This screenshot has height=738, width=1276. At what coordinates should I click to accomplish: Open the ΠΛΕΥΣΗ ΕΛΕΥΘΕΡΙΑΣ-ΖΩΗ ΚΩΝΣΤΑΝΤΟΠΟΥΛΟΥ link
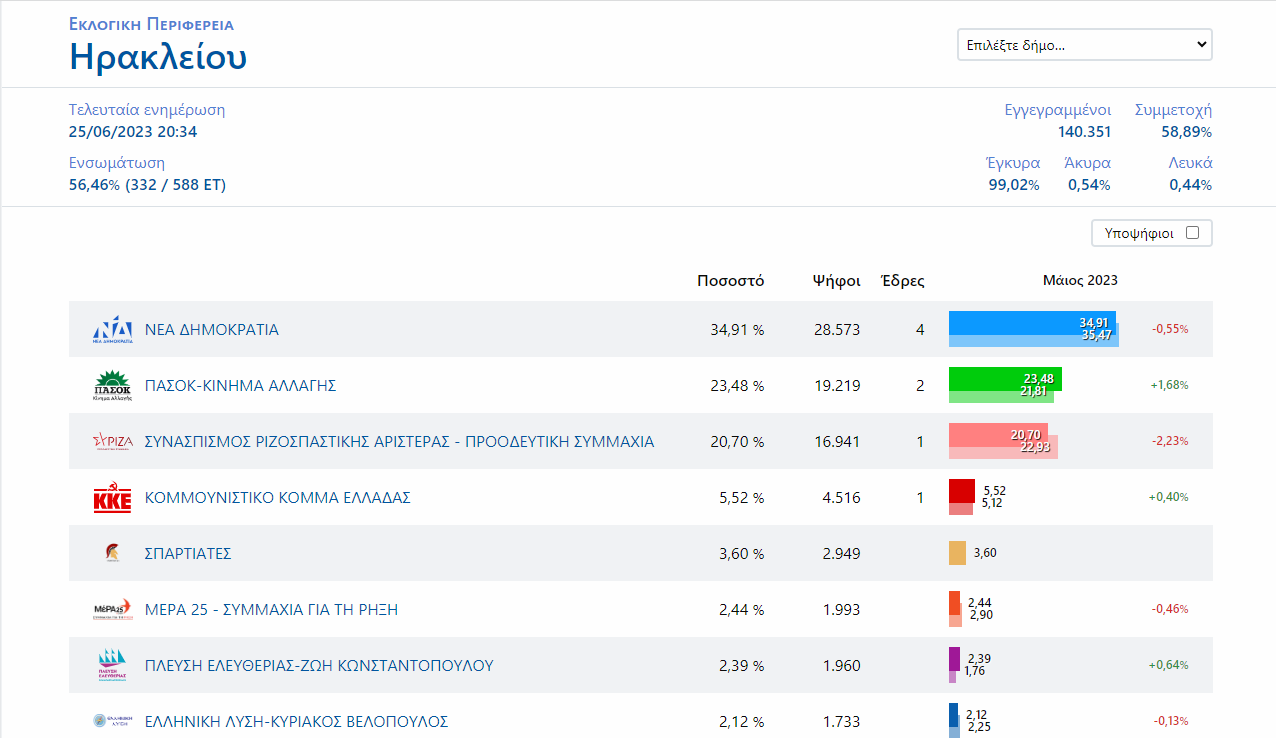319,666
